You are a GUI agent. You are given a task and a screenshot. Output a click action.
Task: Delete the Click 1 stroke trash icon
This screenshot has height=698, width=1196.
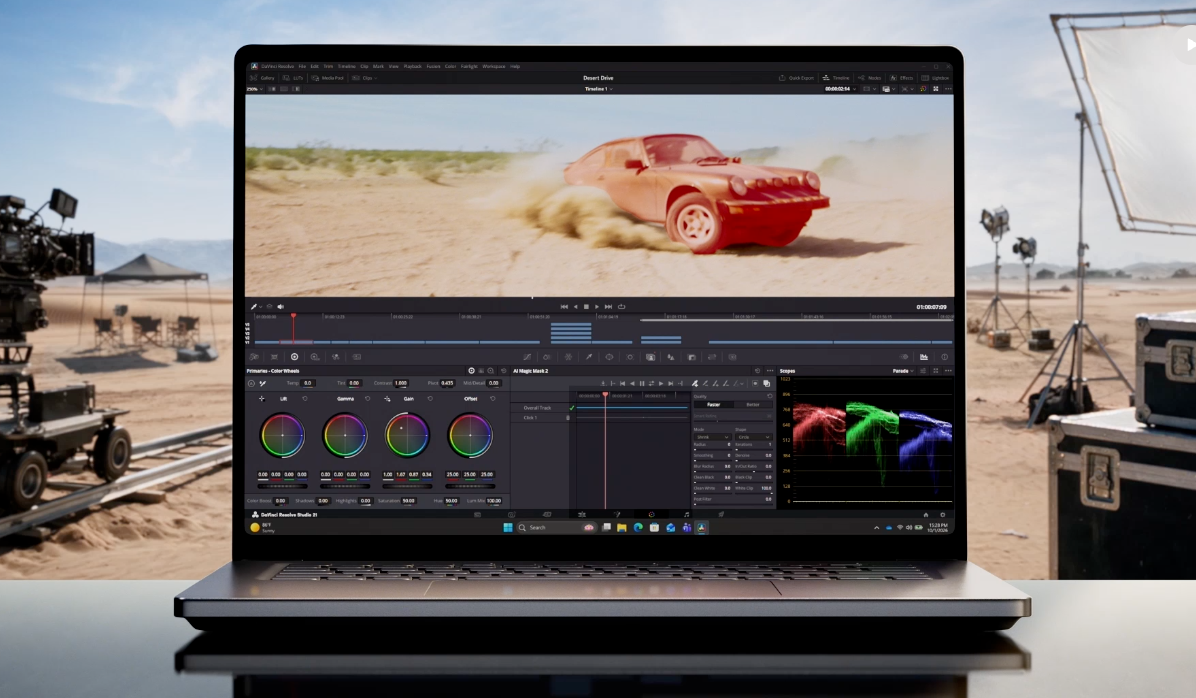567,418
